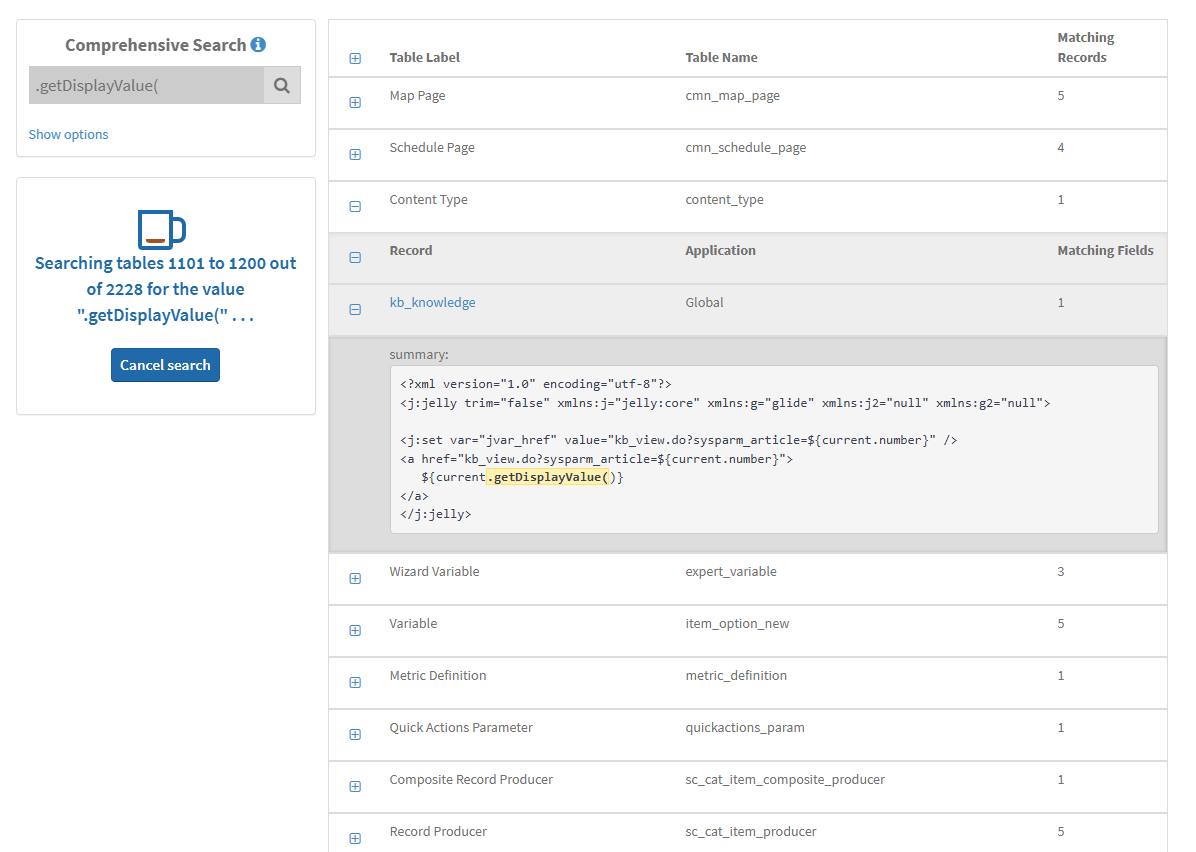Expand the Record Producer row
This screenshot has width=1196, height=852.
click(355, 838)
